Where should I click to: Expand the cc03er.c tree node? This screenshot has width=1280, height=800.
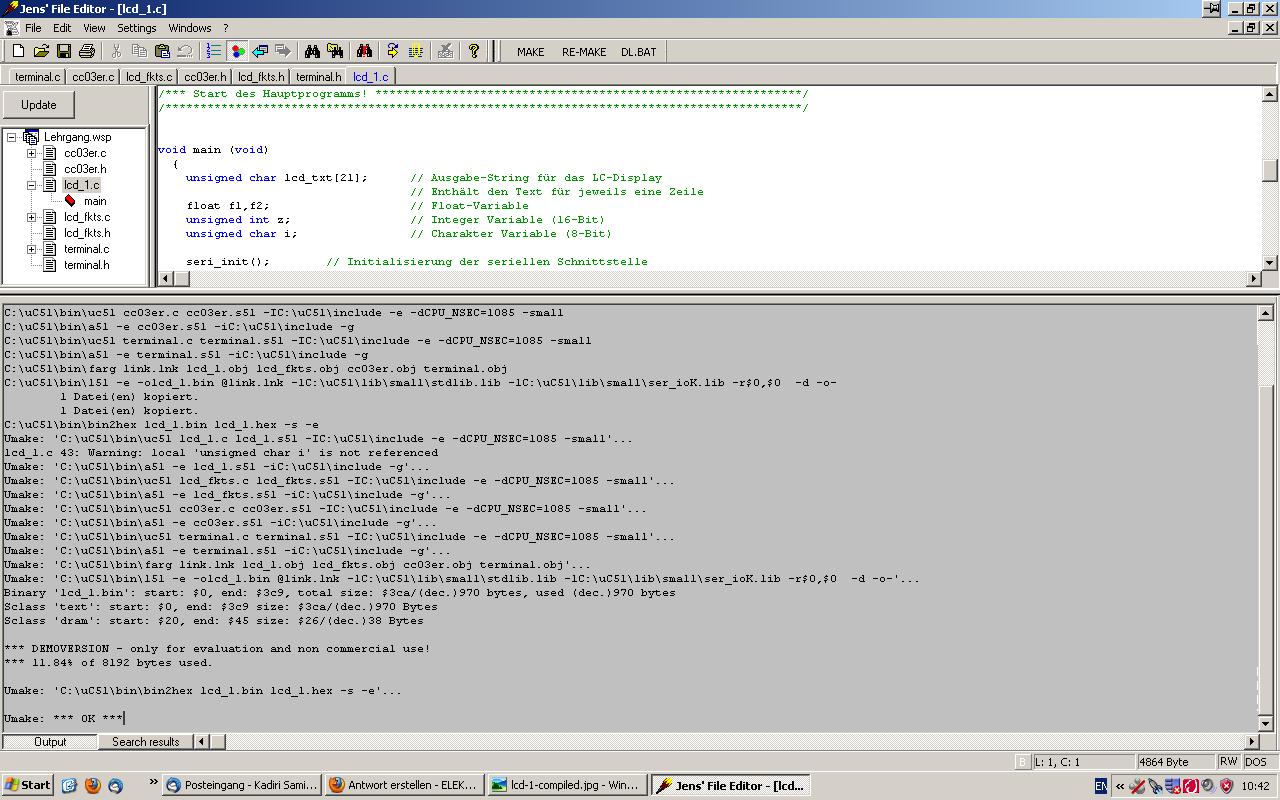tap(31, 153)
